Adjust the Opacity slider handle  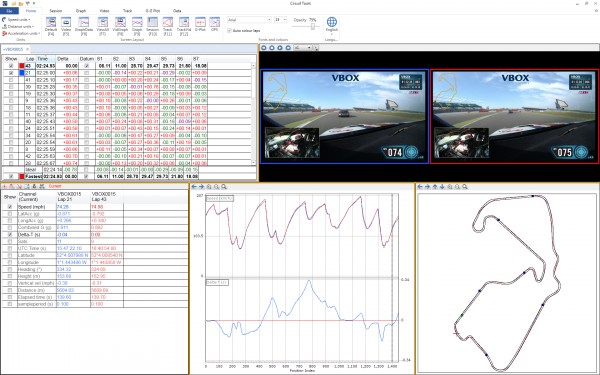click(x=313, y=26)
